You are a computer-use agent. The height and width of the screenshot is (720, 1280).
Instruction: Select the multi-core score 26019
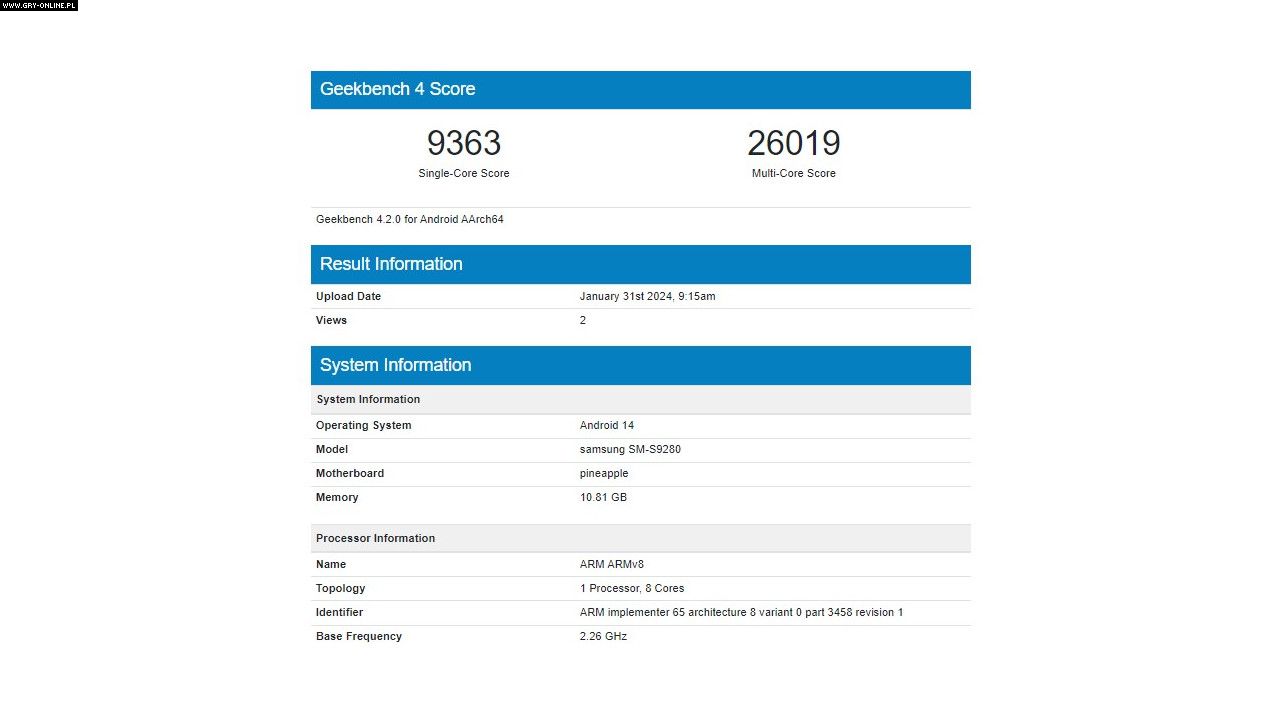[x=793, y=144]
